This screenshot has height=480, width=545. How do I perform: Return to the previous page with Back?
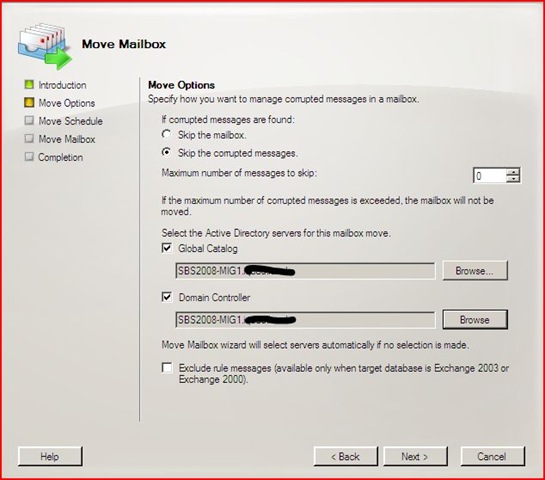345,456
